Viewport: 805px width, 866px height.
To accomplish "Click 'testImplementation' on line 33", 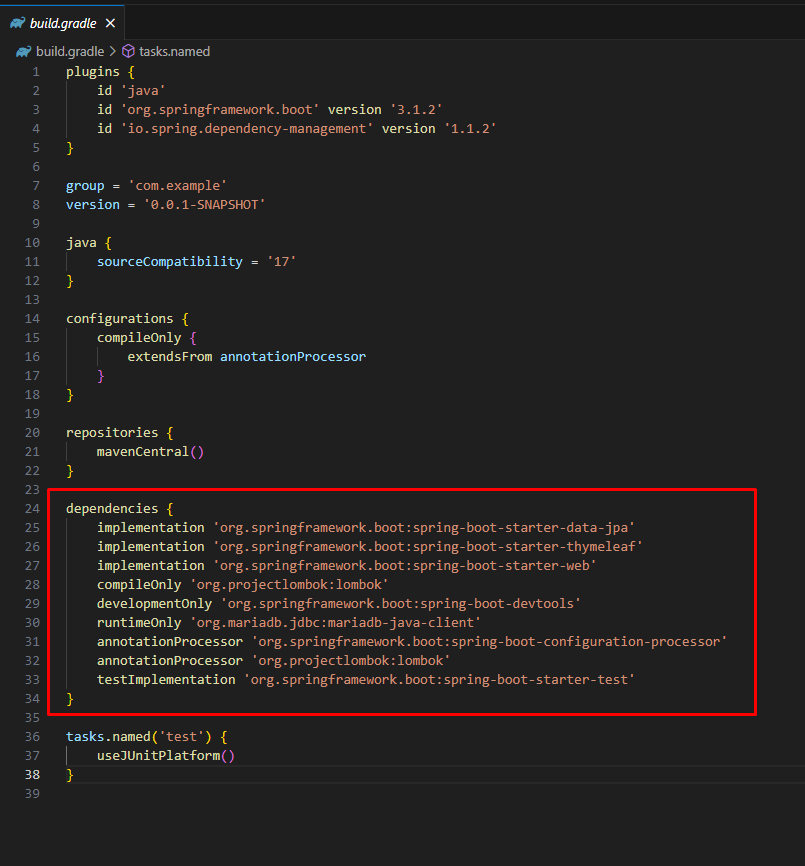I will (x=166, y=679).
